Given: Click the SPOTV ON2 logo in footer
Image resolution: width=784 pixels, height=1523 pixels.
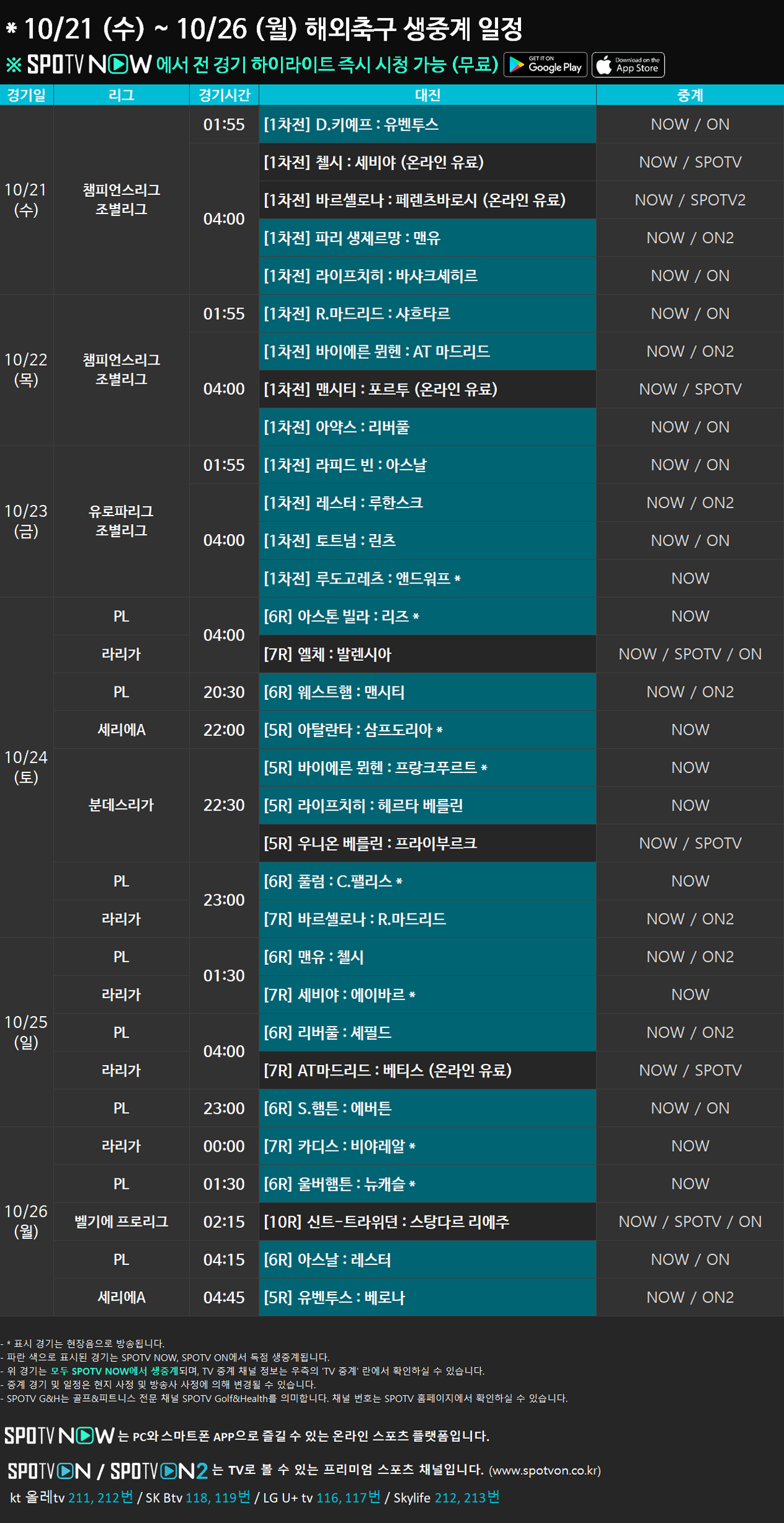Looking at the screenshot, I should pos(159,1470).
